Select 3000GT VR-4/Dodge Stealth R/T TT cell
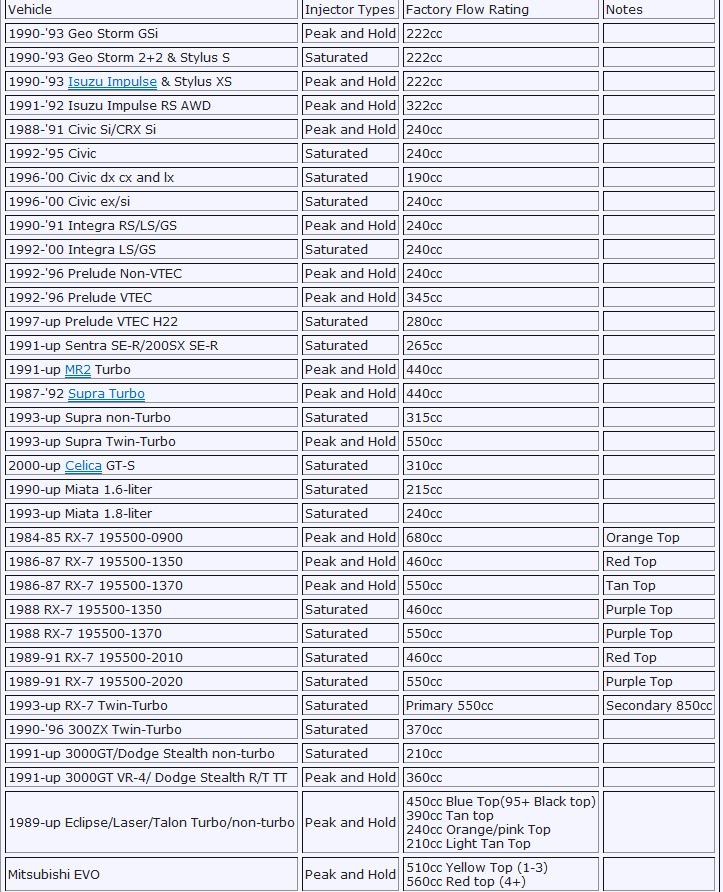Viewport: 723px width, 892px height. coord(151,777)
